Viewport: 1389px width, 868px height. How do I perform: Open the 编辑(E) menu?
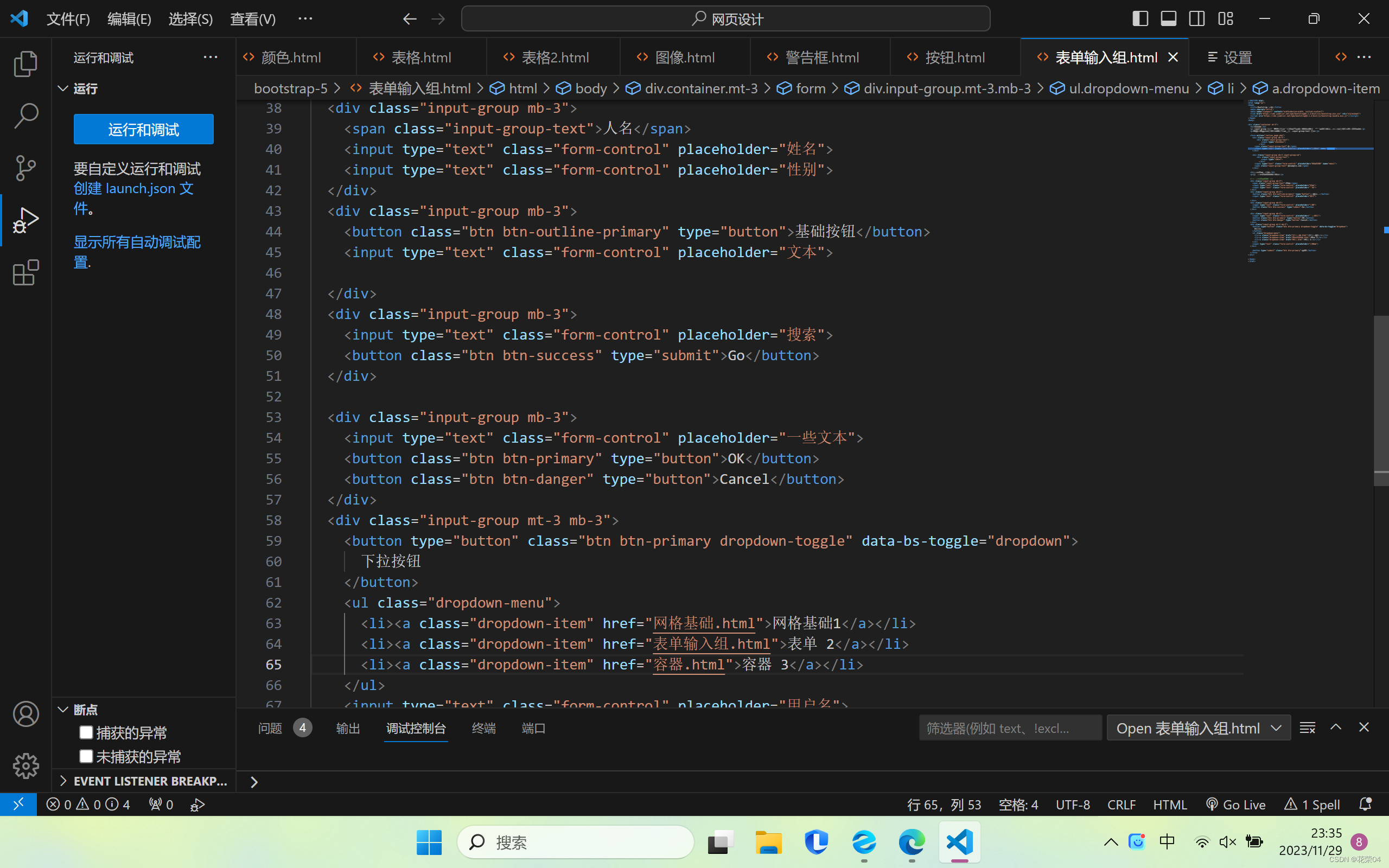[129, 19]
